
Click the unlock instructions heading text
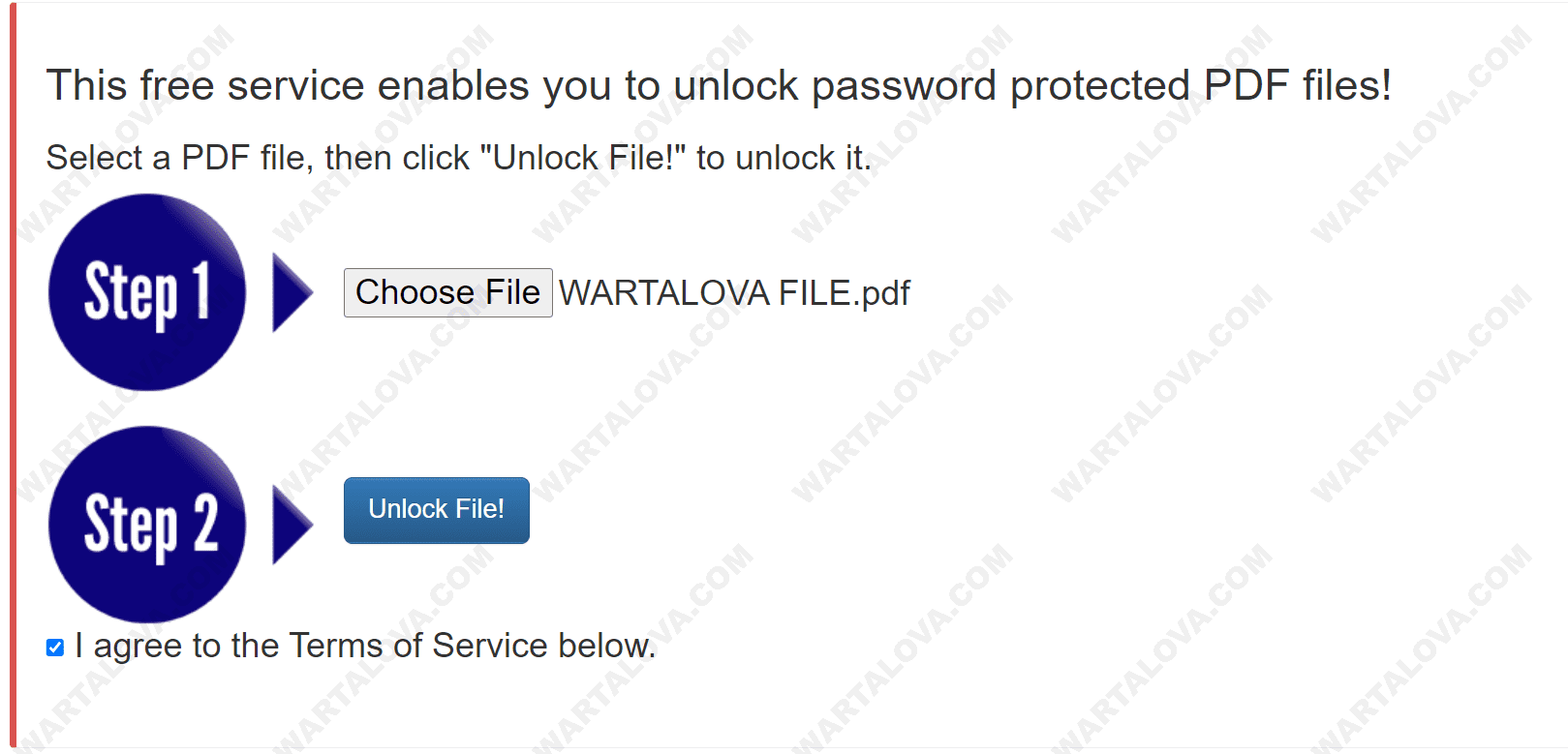click(458, 157)
